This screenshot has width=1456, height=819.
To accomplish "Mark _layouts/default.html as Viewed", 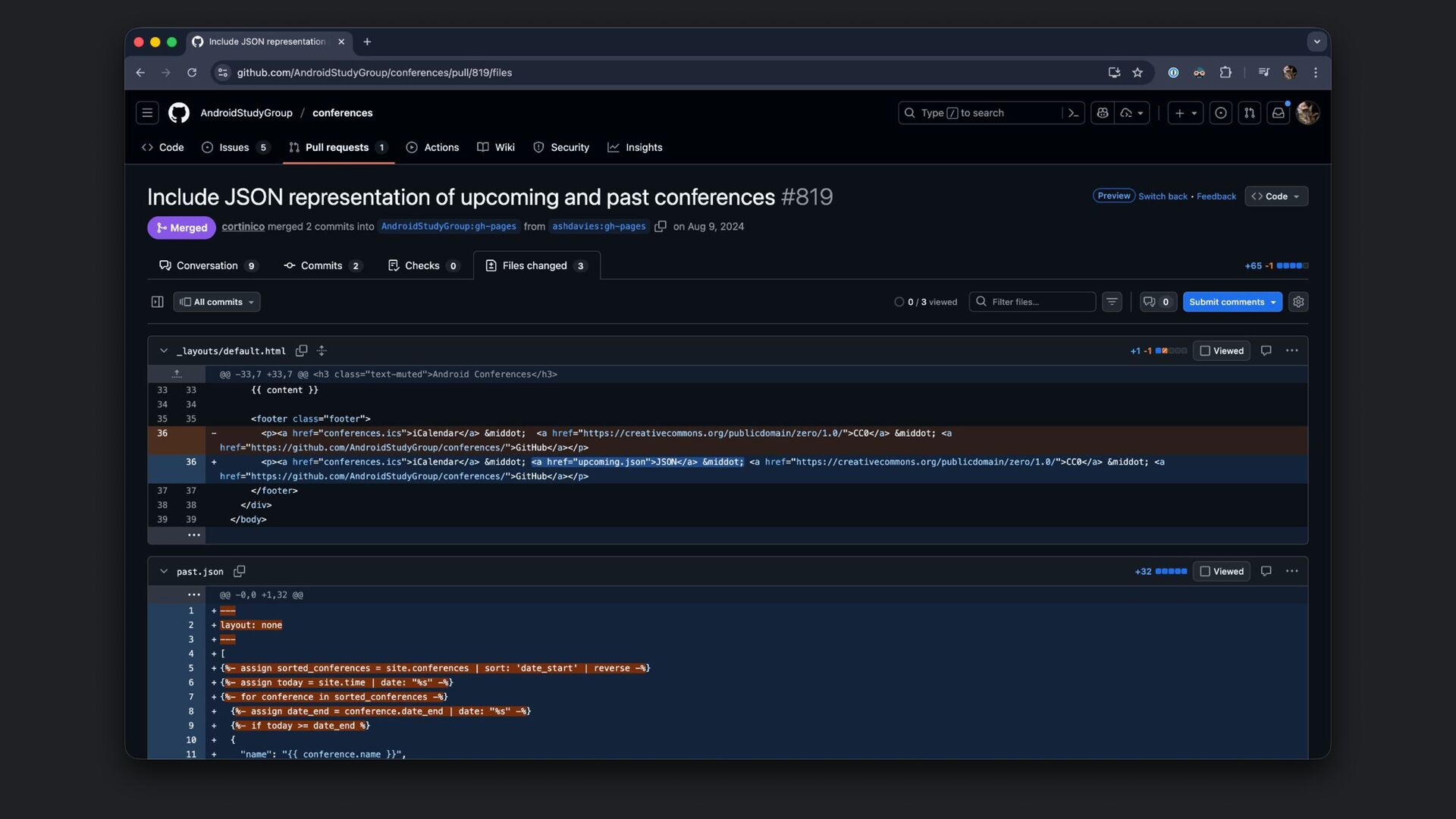I will tap(1221, 351).
